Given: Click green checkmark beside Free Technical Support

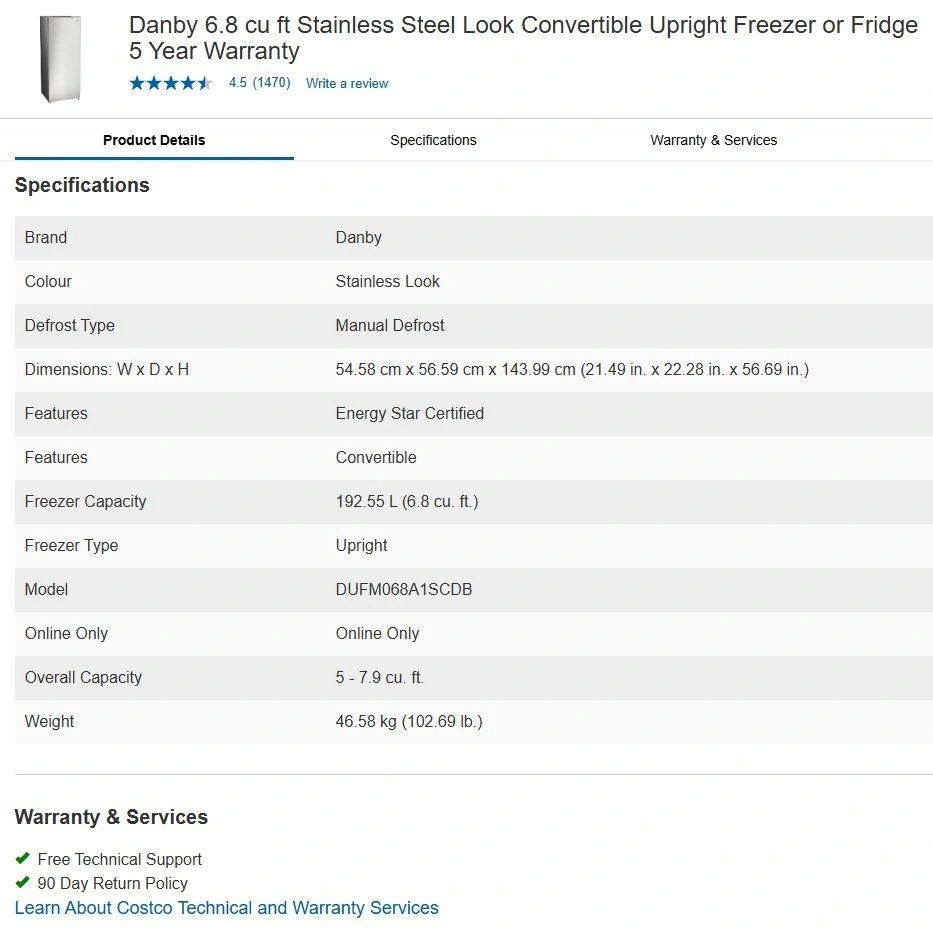Looking at the screenshot, I should coord(23,858).
